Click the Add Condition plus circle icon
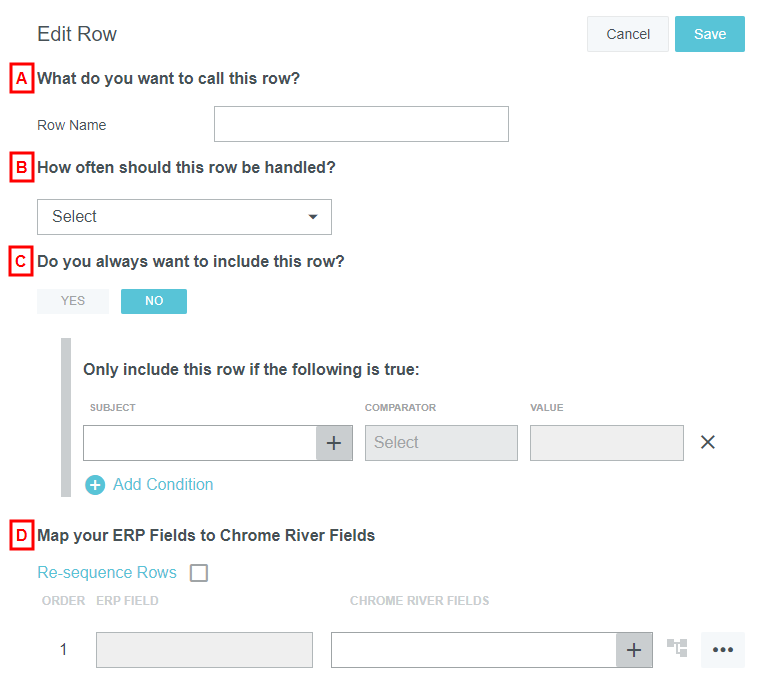Viewport: 761px width, 688px height. pyautogui.click(x=96, y=485)
